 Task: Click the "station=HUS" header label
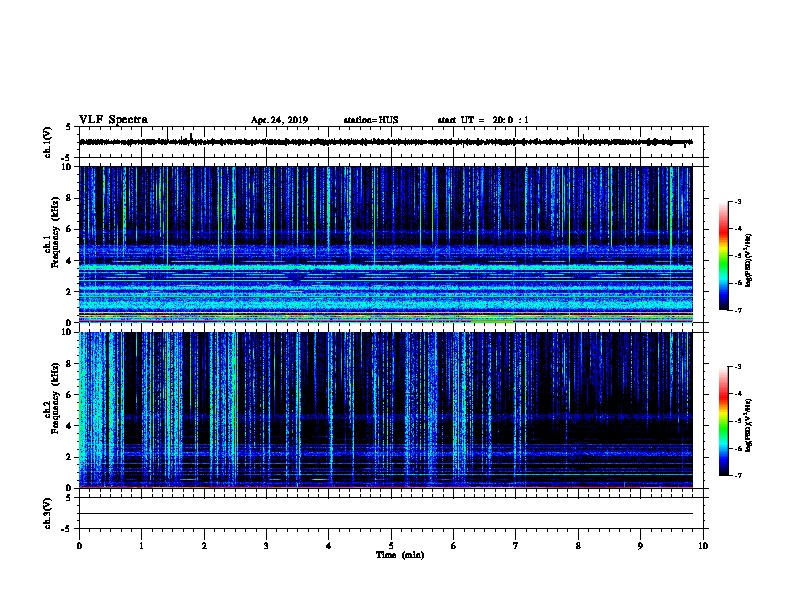[x=371, y=120]
